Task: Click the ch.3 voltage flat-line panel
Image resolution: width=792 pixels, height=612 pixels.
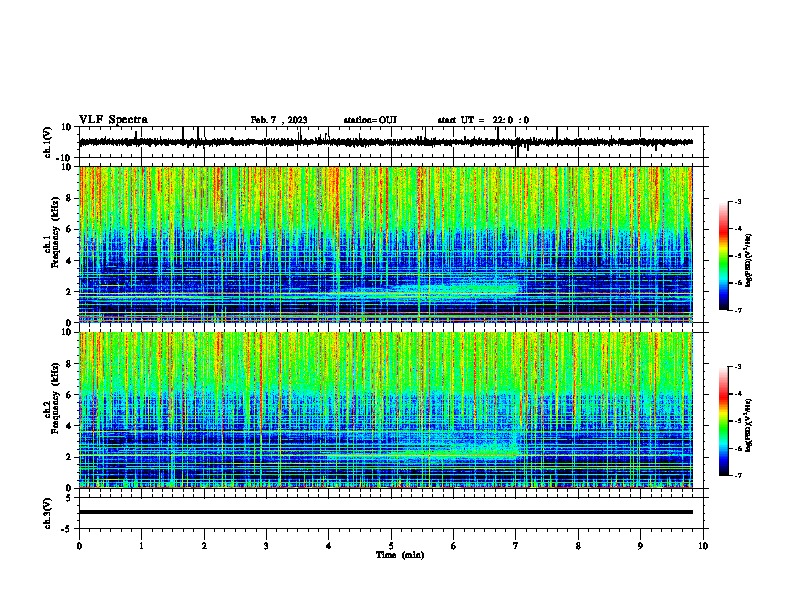Action: (x=393, y=513)
